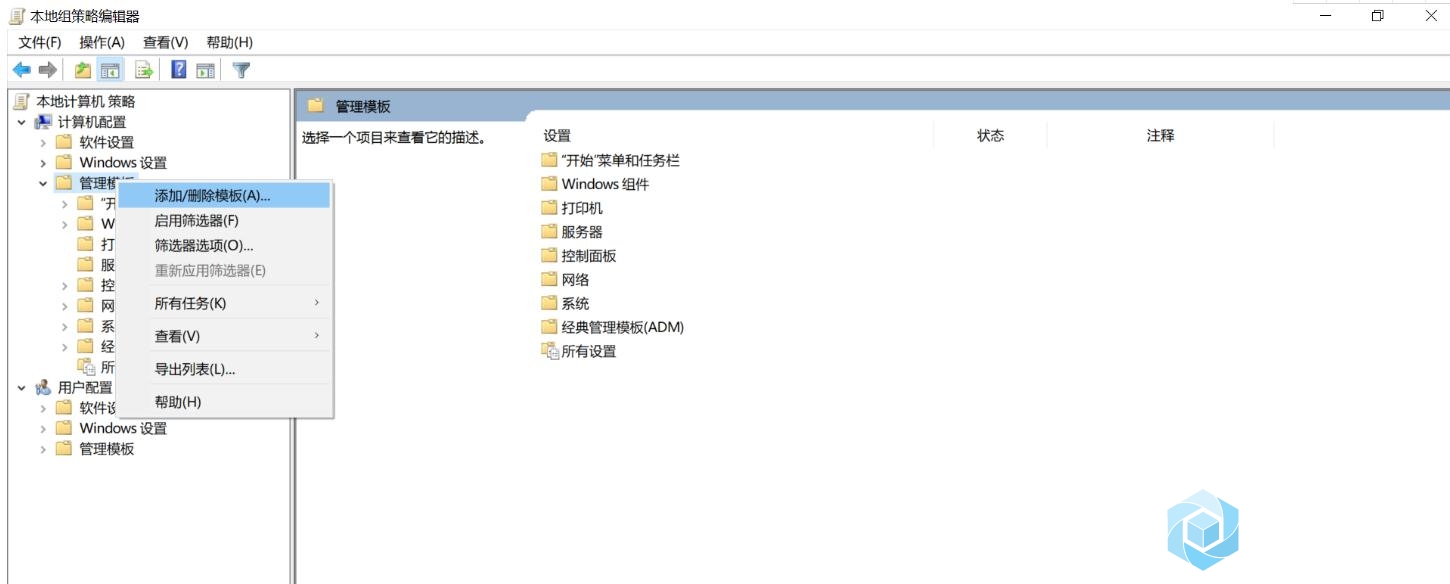Toggle the Show/Hide action pane icon
This screenshot has height=584, width=1450.
(206, 70)
